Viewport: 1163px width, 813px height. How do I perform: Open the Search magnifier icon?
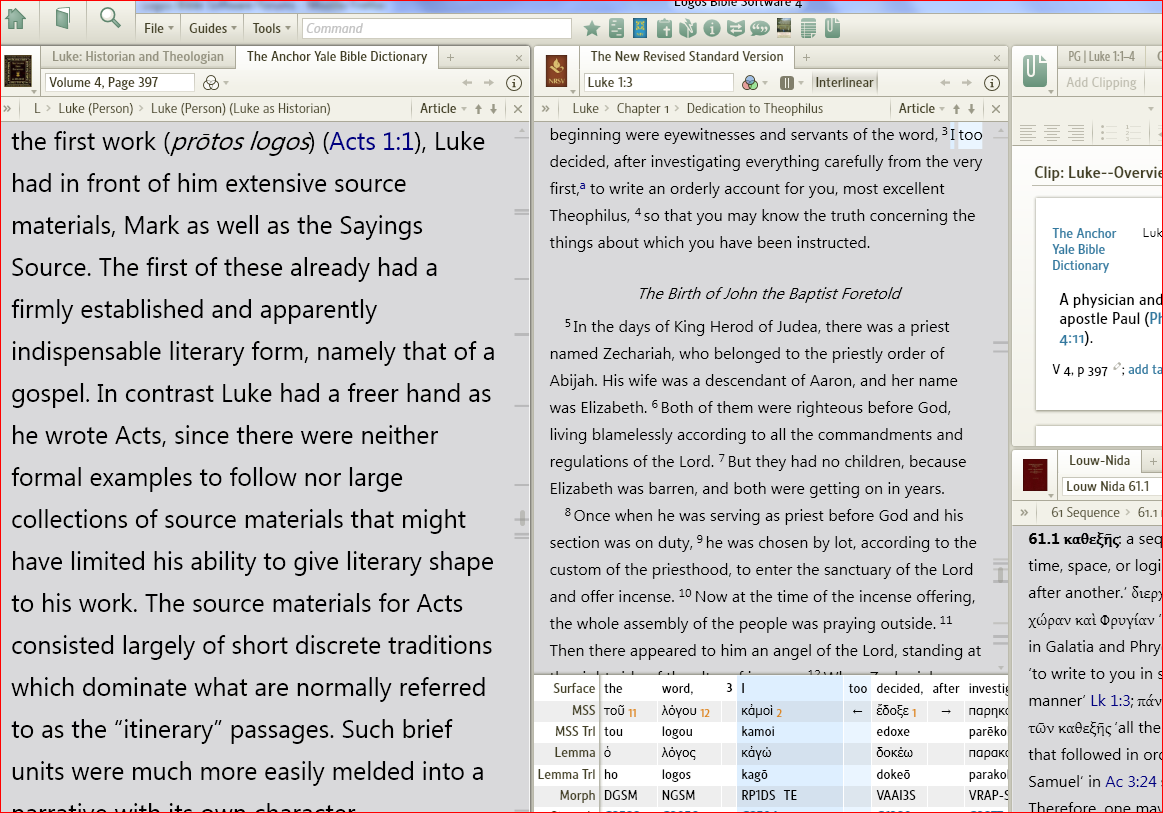110,18
